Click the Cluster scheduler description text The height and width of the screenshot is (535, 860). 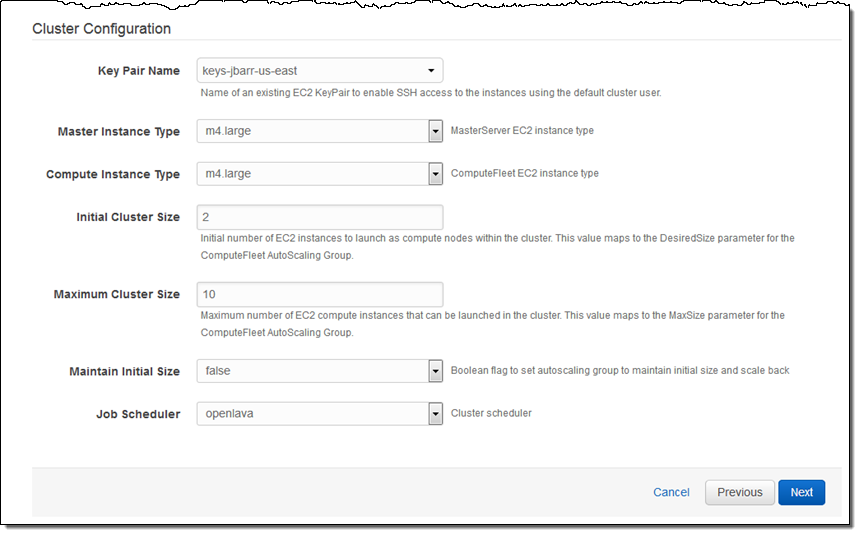(491, 412)
